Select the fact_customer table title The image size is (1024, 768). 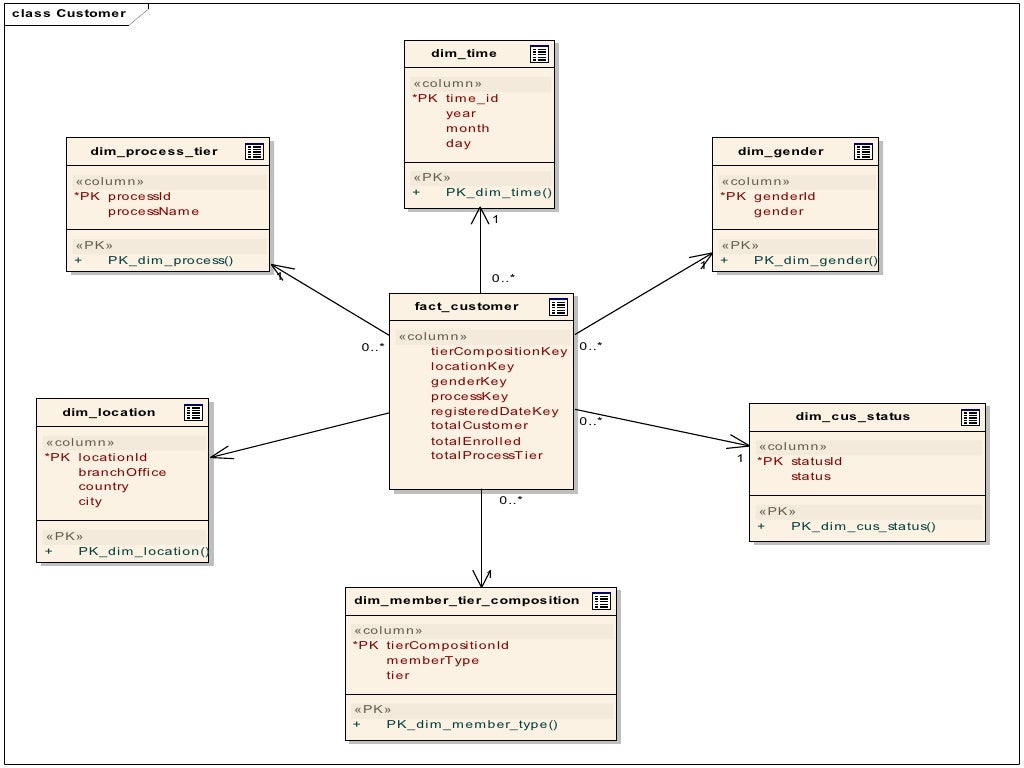466,306
